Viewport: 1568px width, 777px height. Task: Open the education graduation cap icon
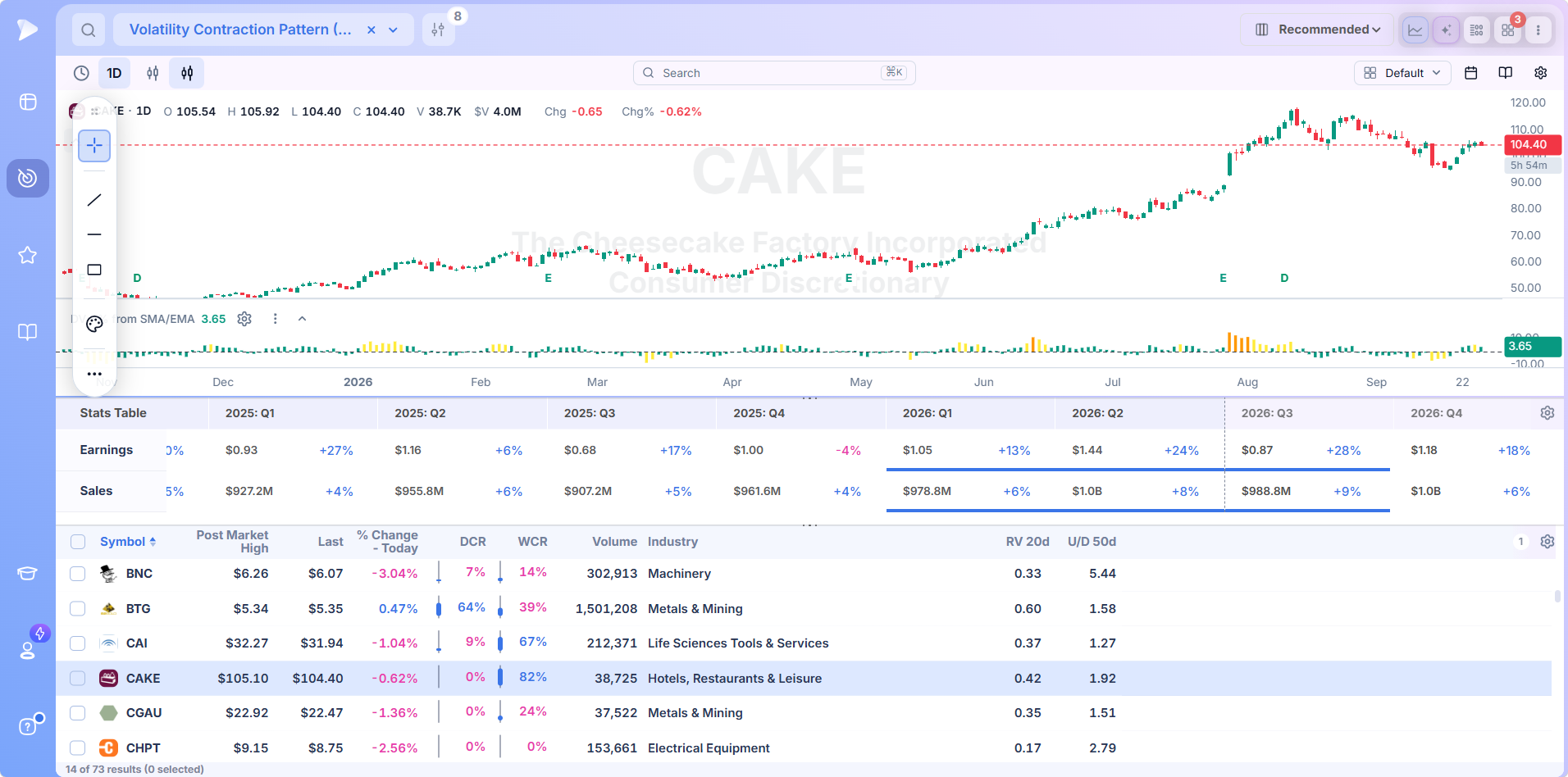28,573
